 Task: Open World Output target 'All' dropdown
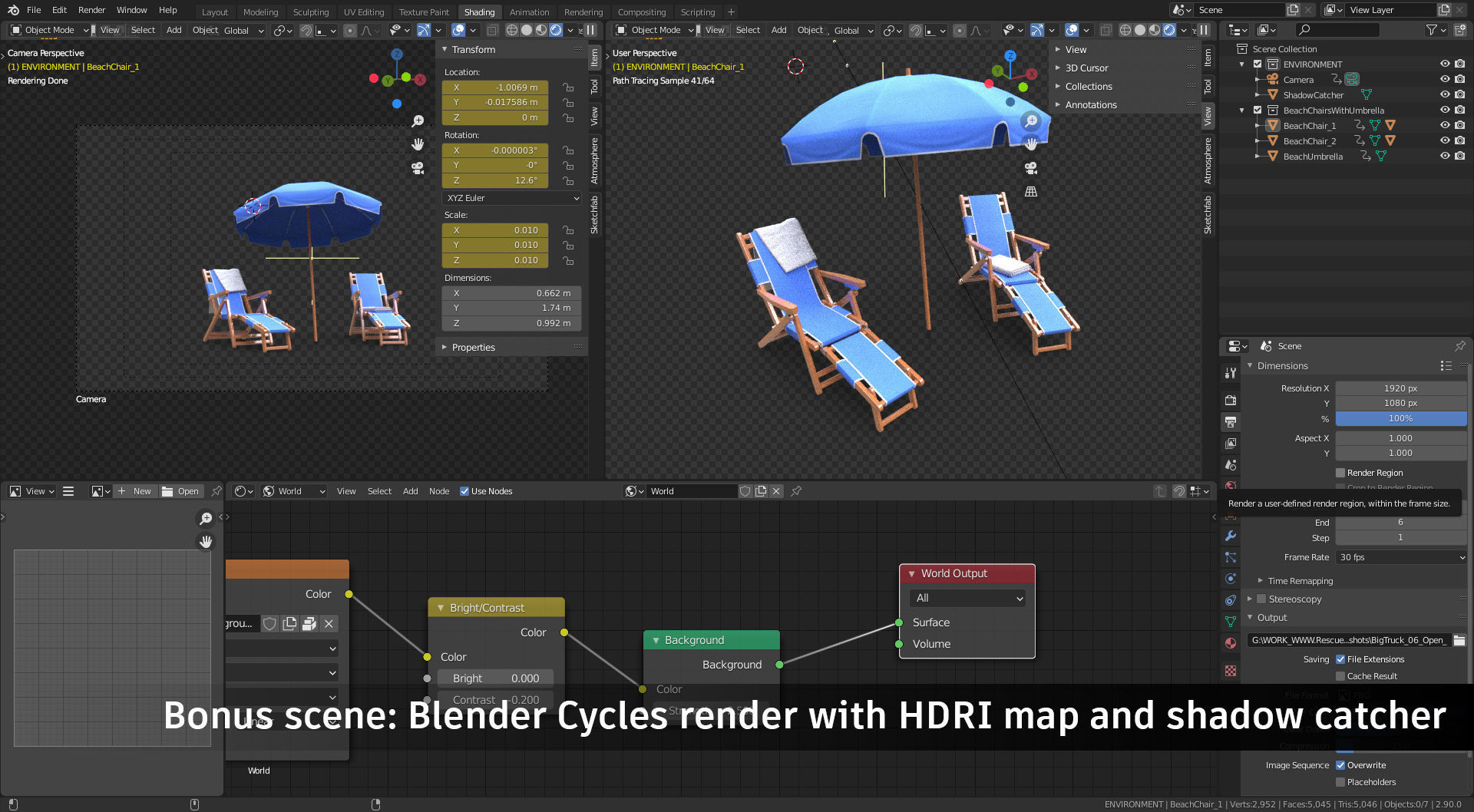point(967,598)
